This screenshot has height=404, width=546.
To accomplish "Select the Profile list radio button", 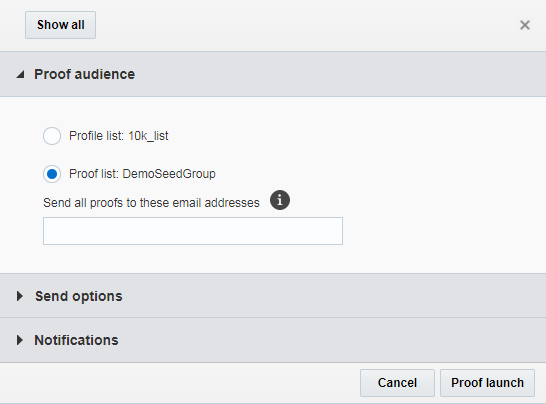I will tap(52, 136).
